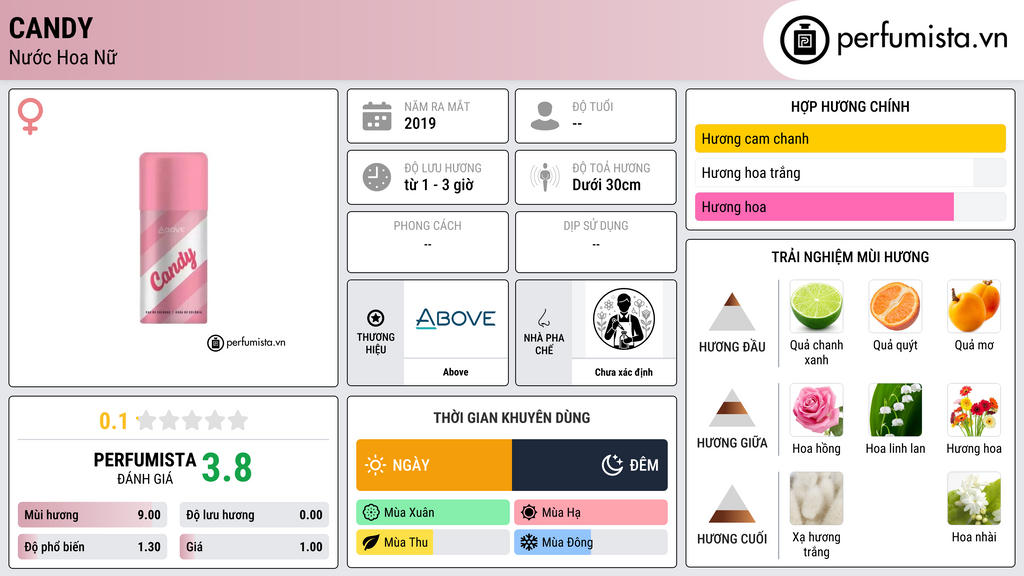This screenshot has height=576, width=1024.
Task: Select the Hương hoa bouquet image
Action: (x=974, y=410)
